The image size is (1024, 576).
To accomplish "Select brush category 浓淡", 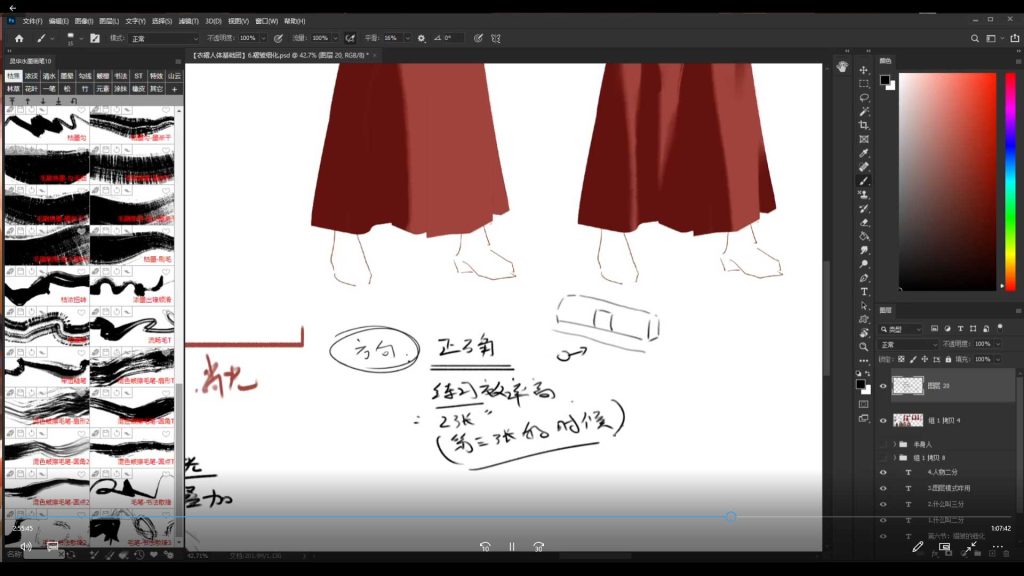I will point(31,76).
